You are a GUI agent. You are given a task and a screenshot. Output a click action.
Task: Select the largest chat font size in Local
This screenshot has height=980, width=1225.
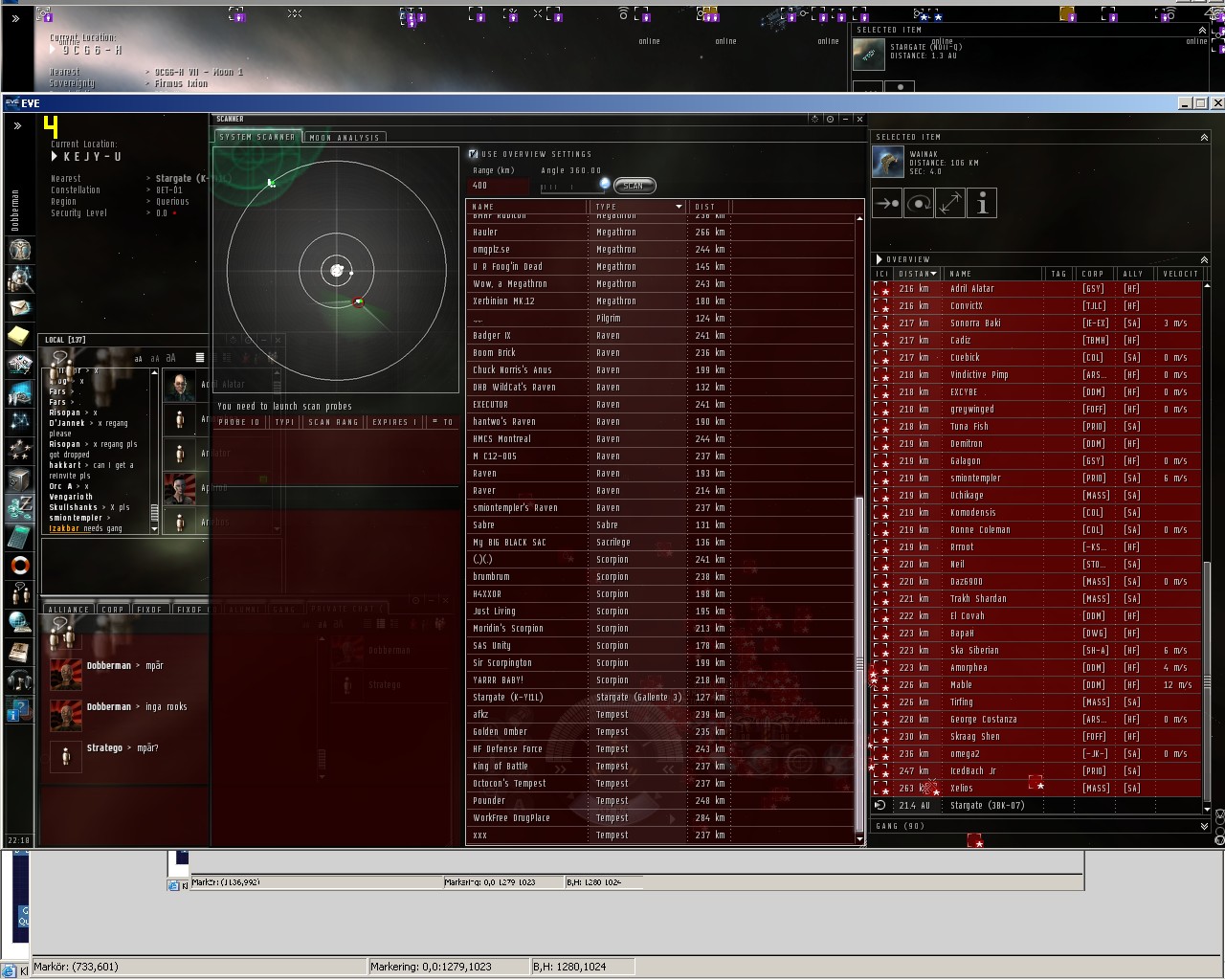click(x=171, y=358)
